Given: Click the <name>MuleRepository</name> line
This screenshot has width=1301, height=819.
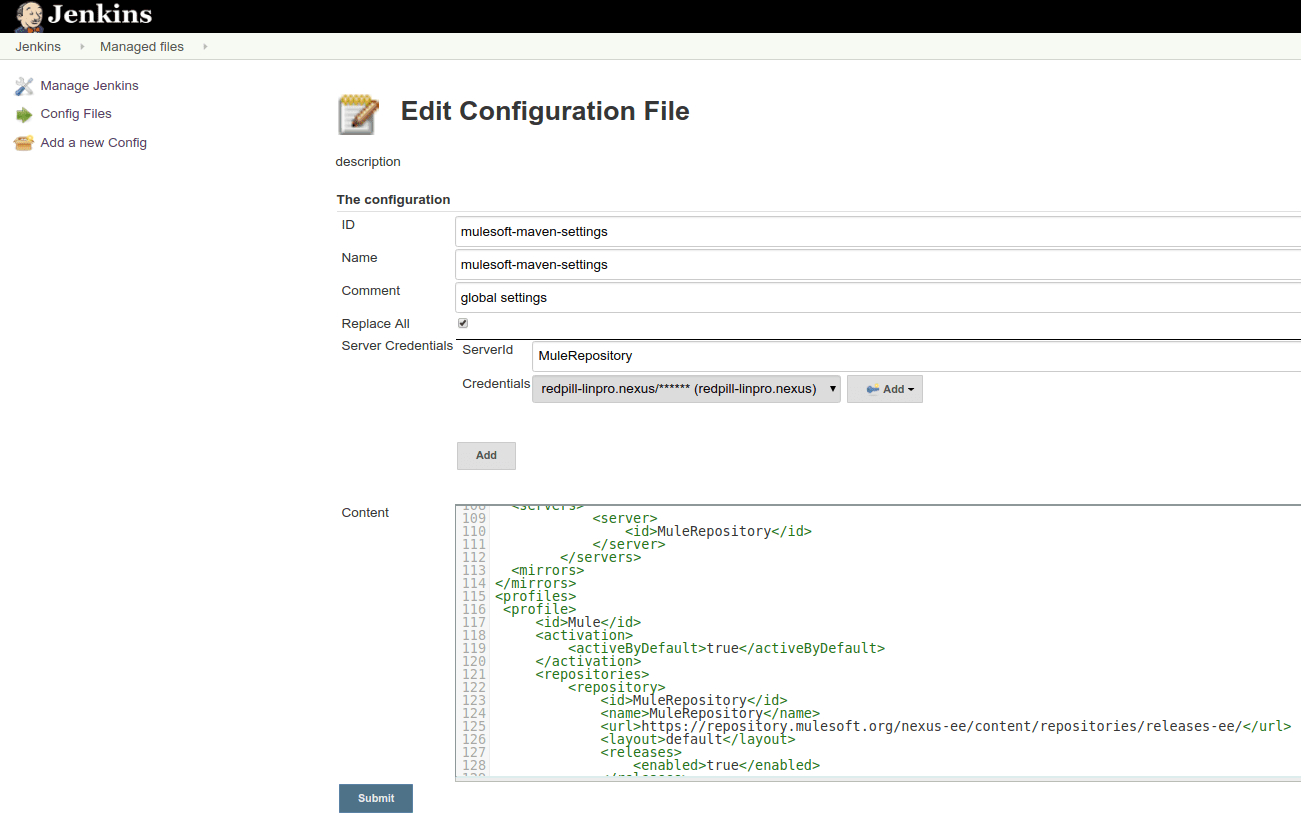Looking at the screenshot, I should 710,713.
